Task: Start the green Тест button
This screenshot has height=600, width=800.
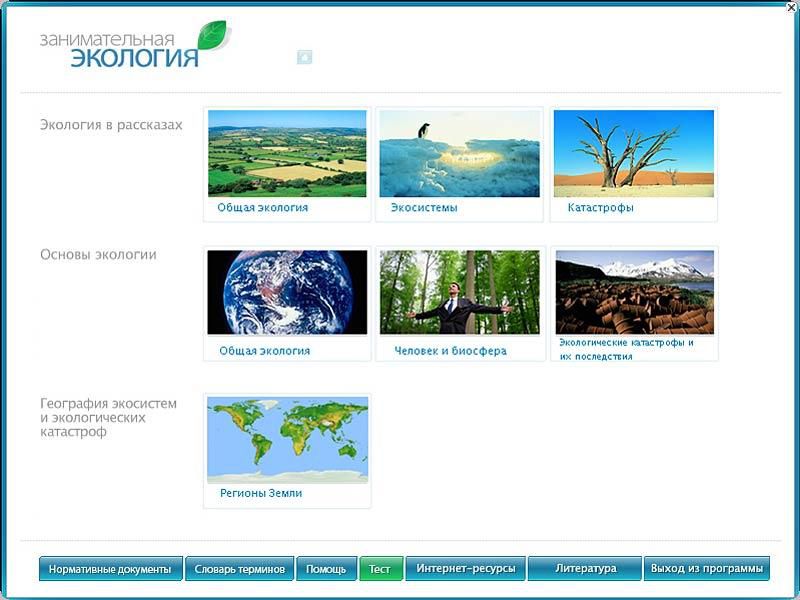Action: pyautogui.click(x=380, y=569)
